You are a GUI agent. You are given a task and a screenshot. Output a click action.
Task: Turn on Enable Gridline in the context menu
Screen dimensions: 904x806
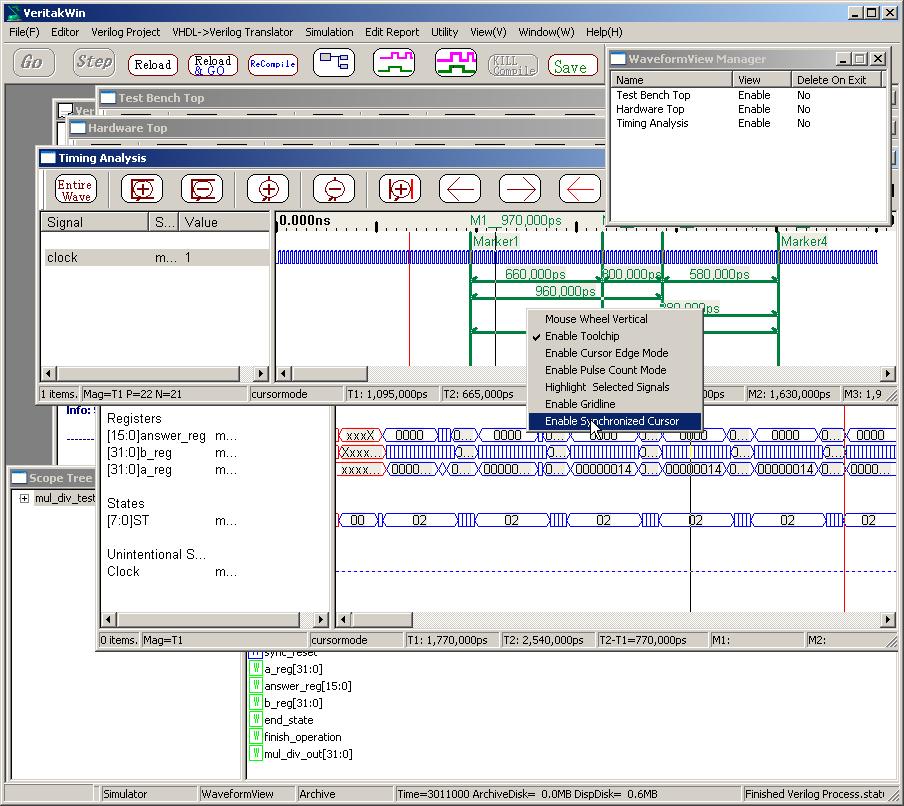click(x=615, y=404)
